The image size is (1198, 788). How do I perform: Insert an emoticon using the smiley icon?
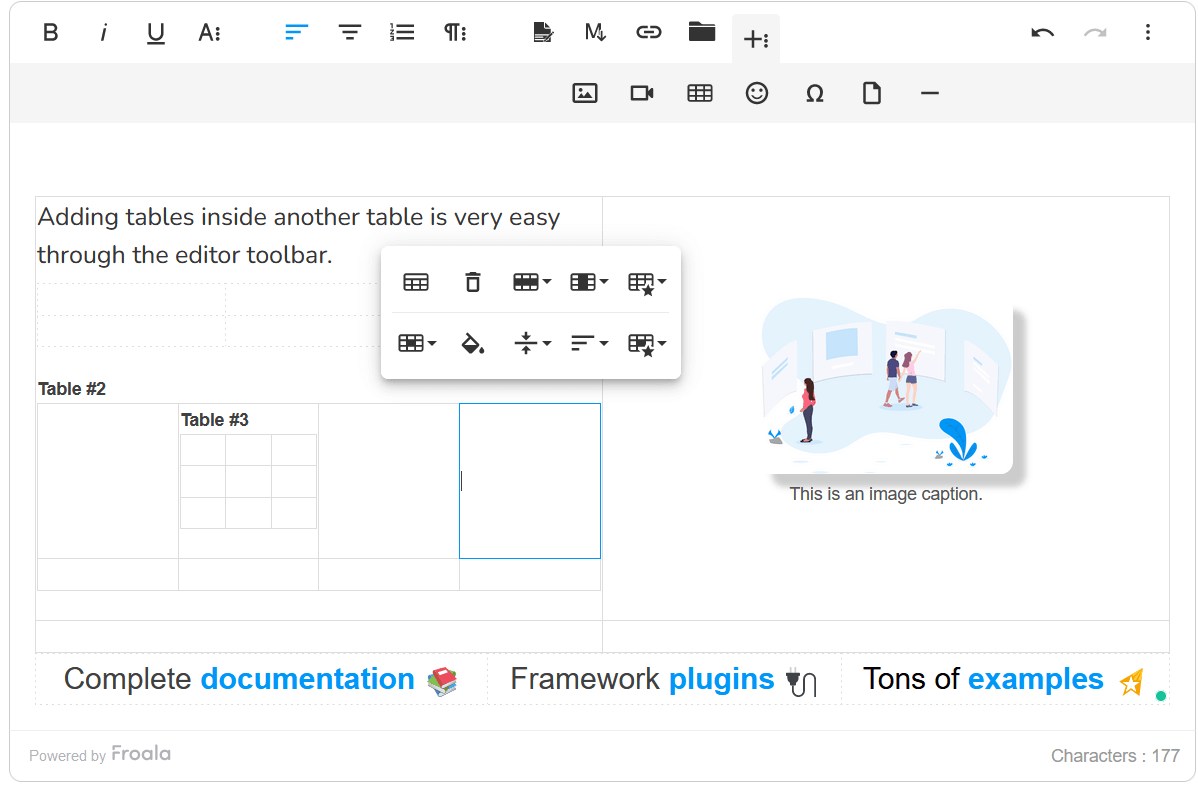point(757,93)
